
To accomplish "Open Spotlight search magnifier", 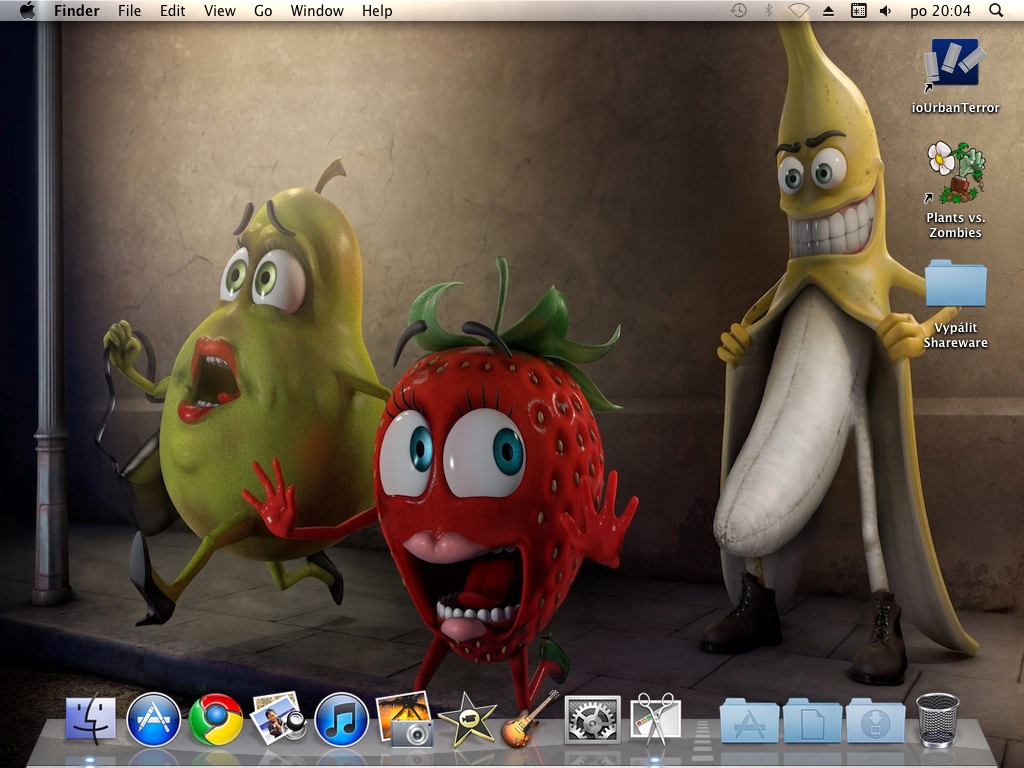I will coord(996,10).
